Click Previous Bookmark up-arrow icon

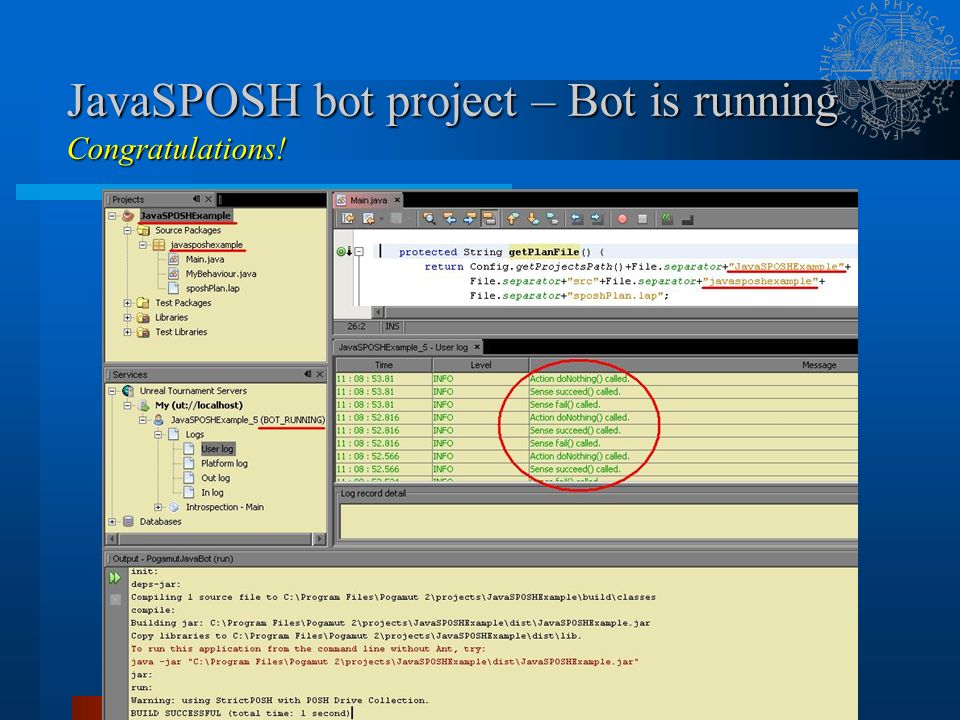tap(513, 219)
